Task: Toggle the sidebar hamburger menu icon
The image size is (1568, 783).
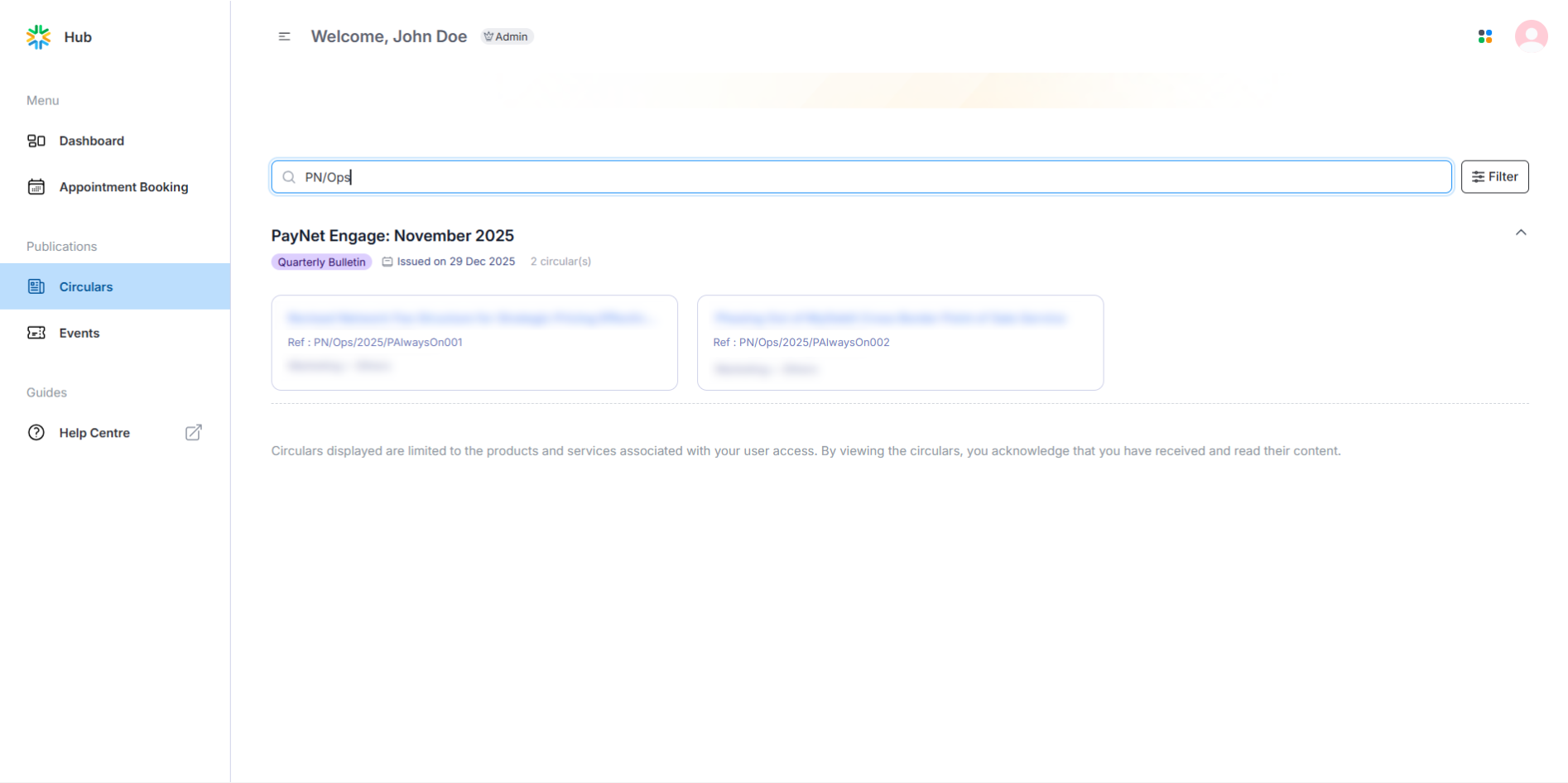Action: (x=284, y=36)
